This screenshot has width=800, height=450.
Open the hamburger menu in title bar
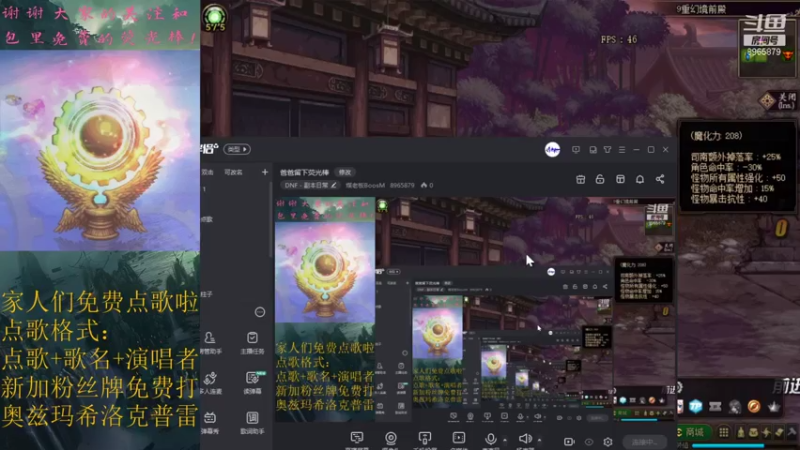(x=621, y=149)
